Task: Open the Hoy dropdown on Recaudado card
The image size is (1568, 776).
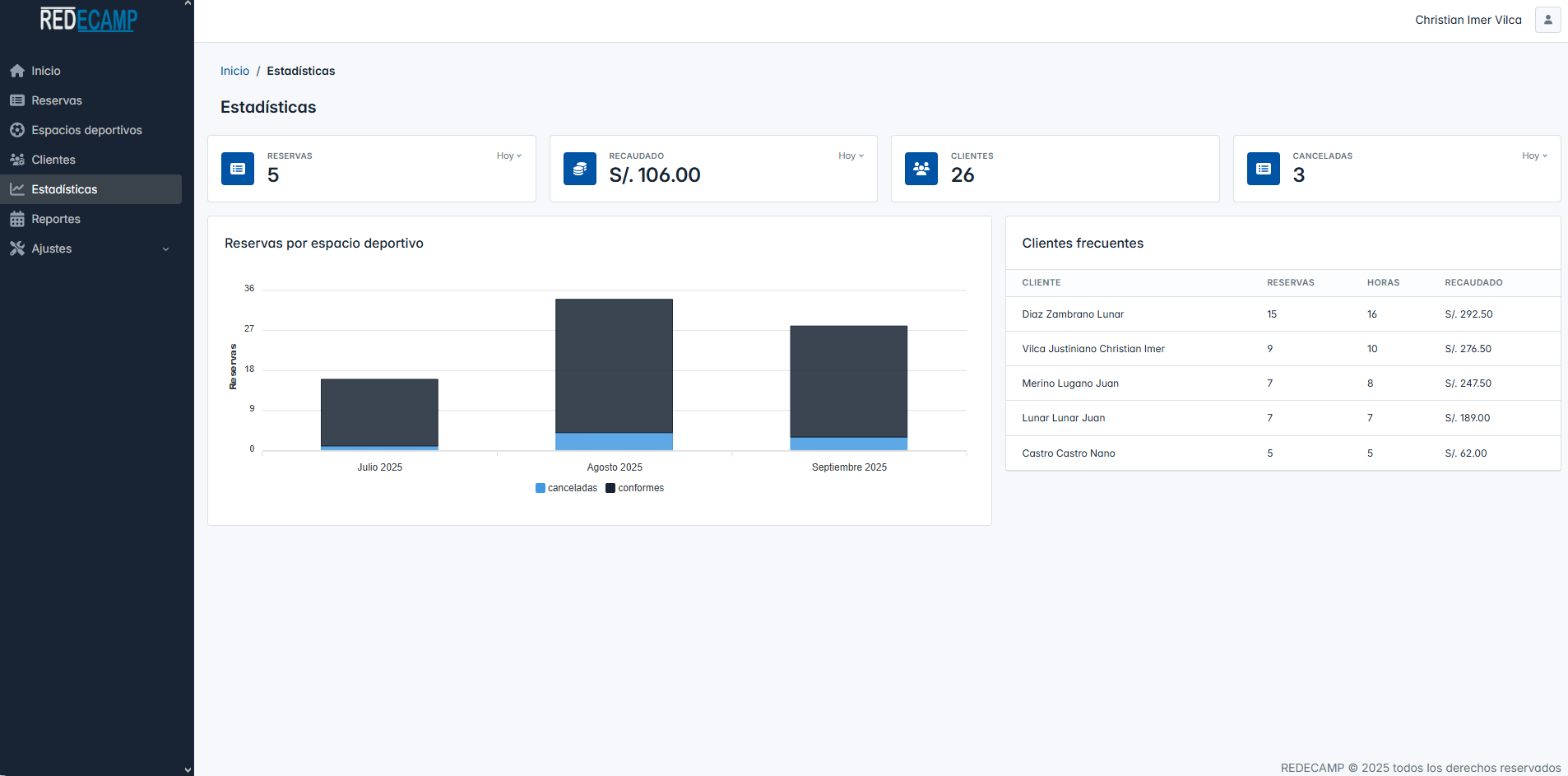Action: [x=851, y=156]
